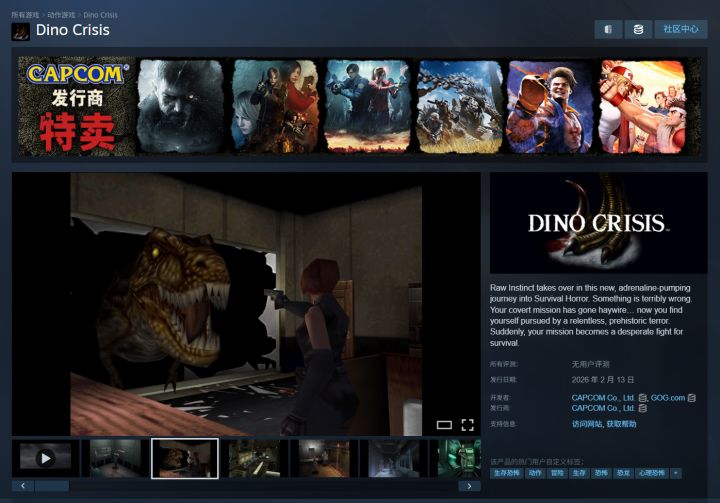Click database icon next to developer CAPCOM Co., Ltd.
The image size is (720, 503).
click(643, 398)
